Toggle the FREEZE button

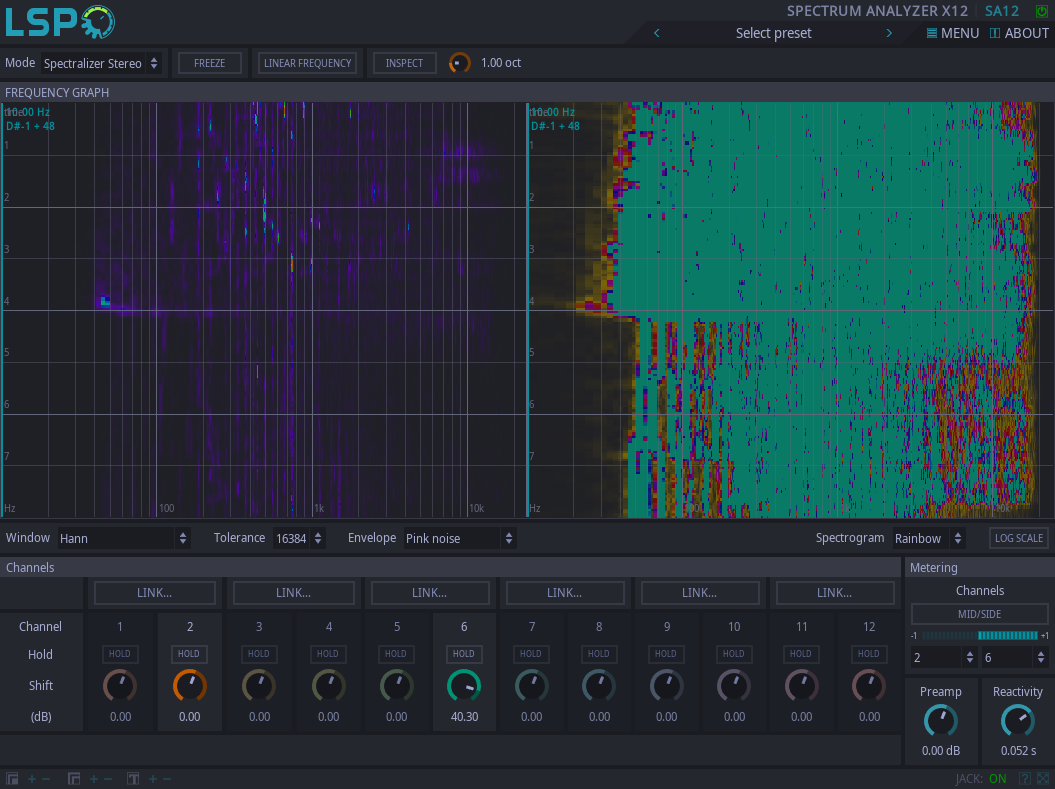click(x=209, y=63)
